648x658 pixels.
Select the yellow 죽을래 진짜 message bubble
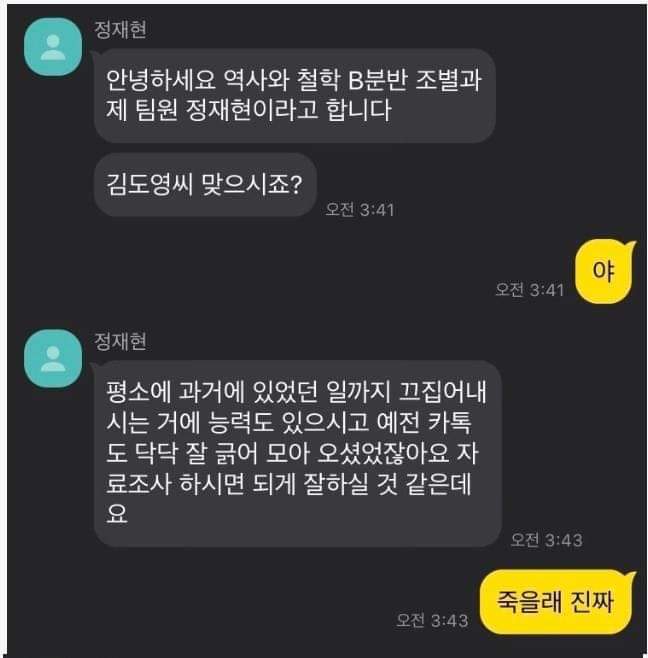557,601
